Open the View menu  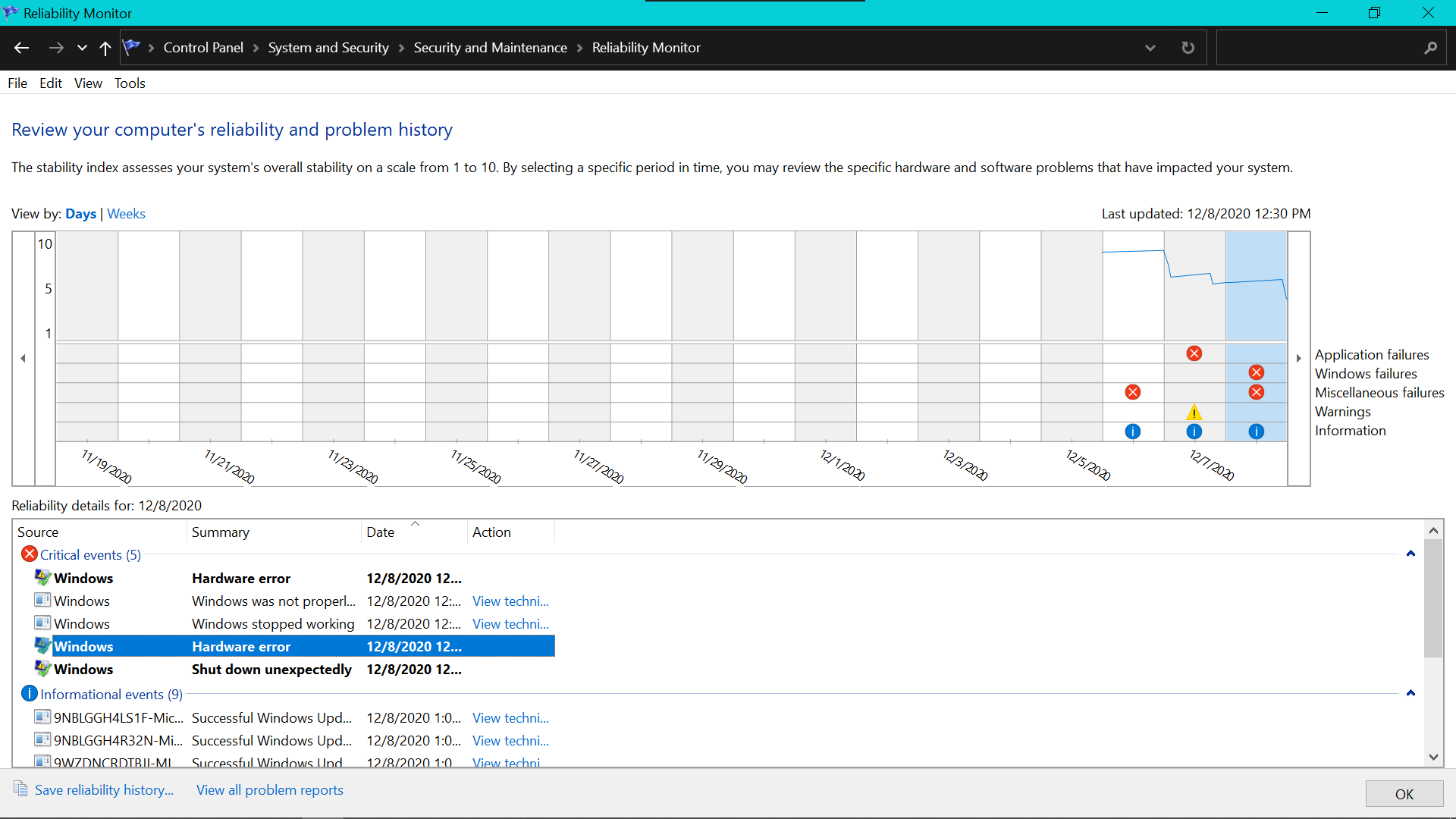click(88, 83)
